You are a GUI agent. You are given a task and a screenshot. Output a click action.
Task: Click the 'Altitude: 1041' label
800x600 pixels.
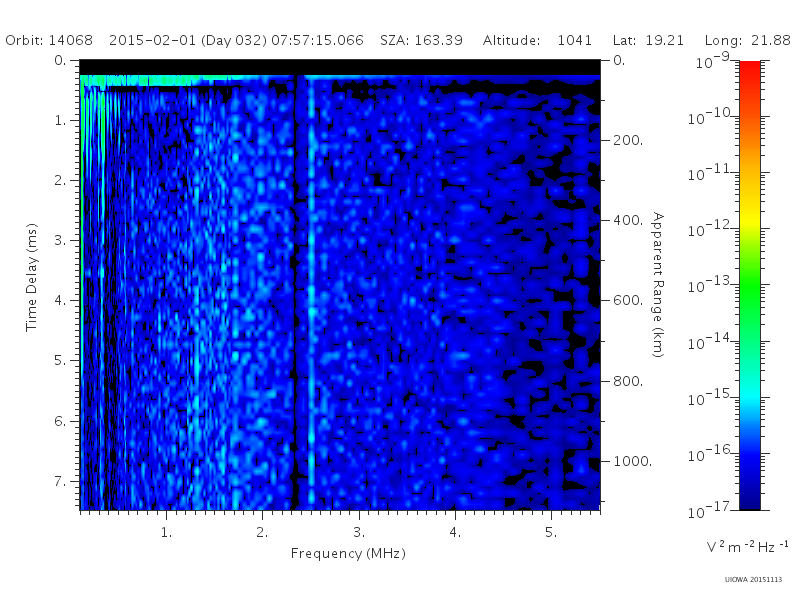537,40
